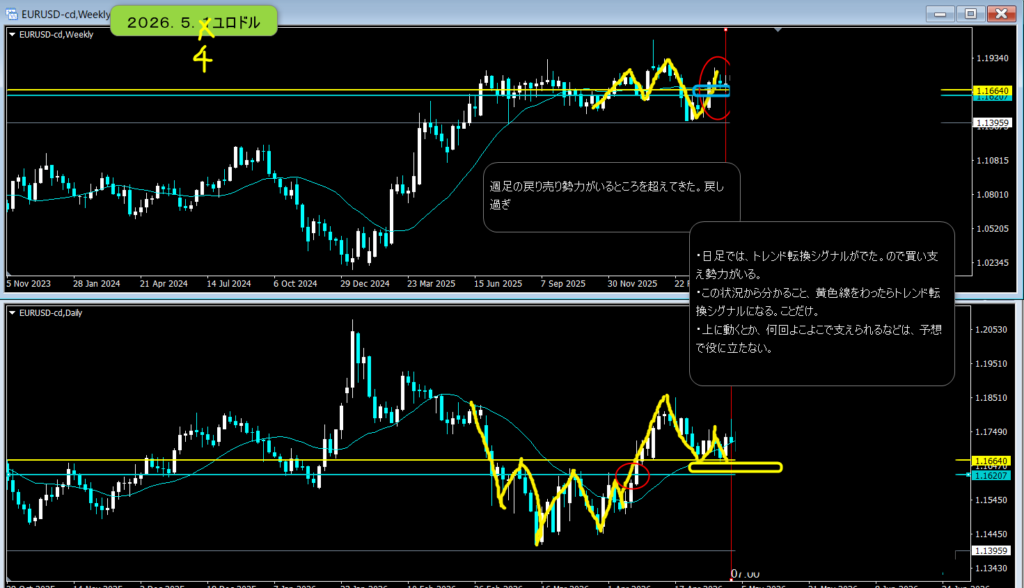Click the 'EURUSD-cd,Daily' chart title text
The width and height of the screenshot is (1024, 588).
click(x=51, y=313)
